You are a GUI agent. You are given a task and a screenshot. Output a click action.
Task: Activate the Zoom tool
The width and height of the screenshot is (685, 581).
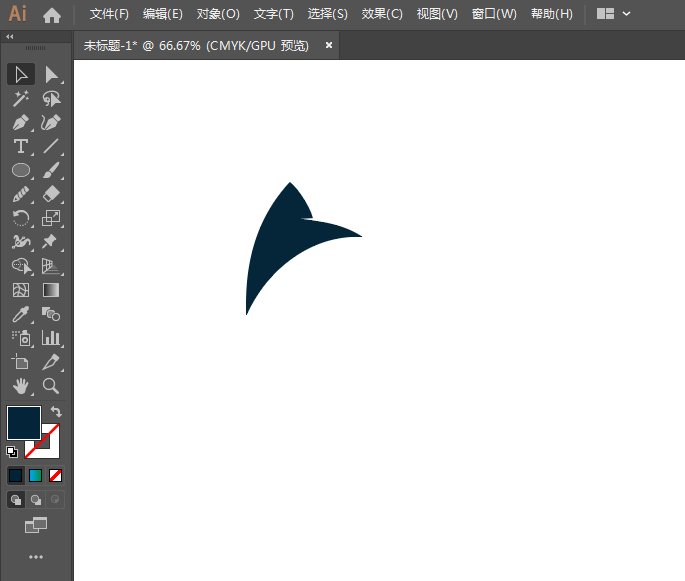[51, 386]
